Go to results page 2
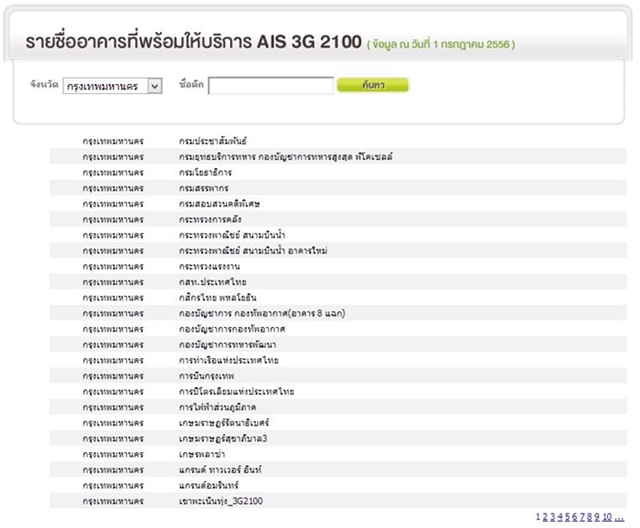Screen dimensions: 640x528 pyautogui.click(x=545, y=517)
